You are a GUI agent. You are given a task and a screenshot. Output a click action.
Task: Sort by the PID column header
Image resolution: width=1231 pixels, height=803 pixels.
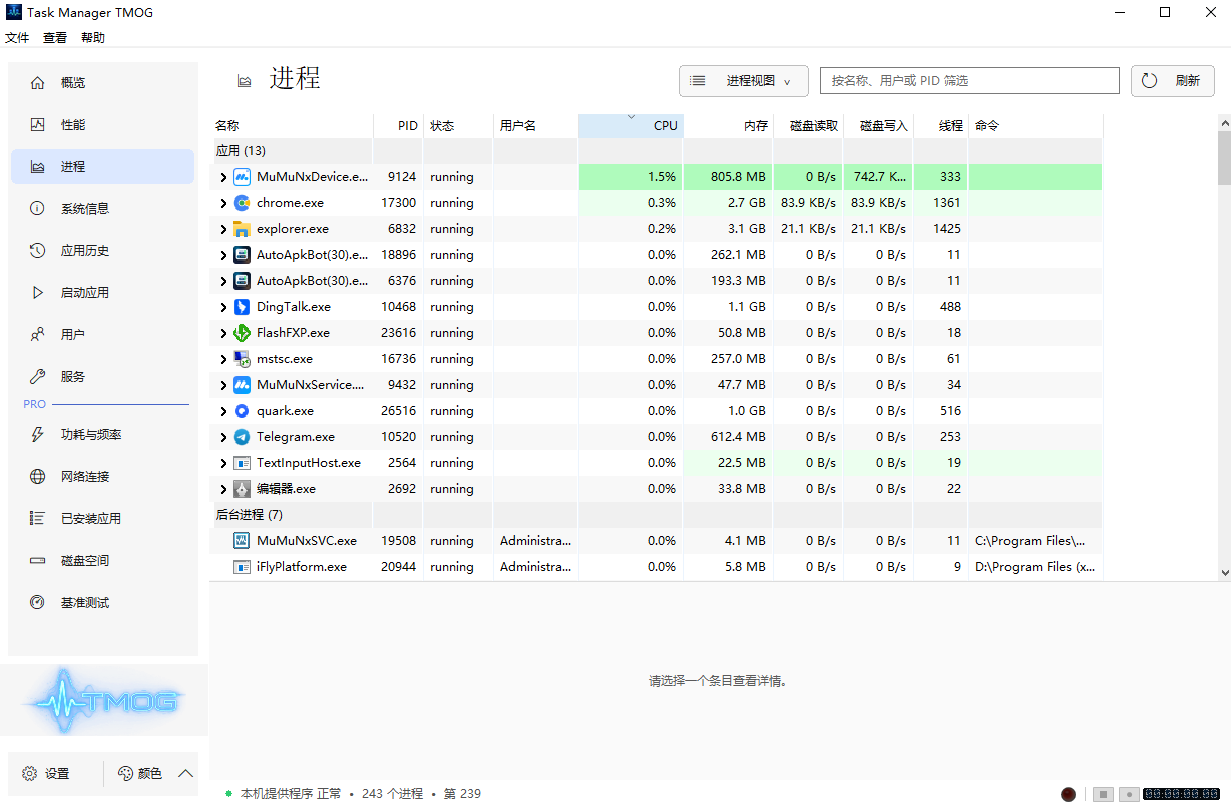[x=398, y=126]
